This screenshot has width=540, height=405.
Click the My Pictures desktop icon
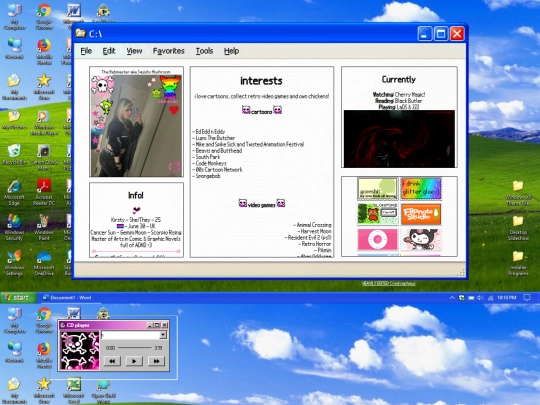14,120
